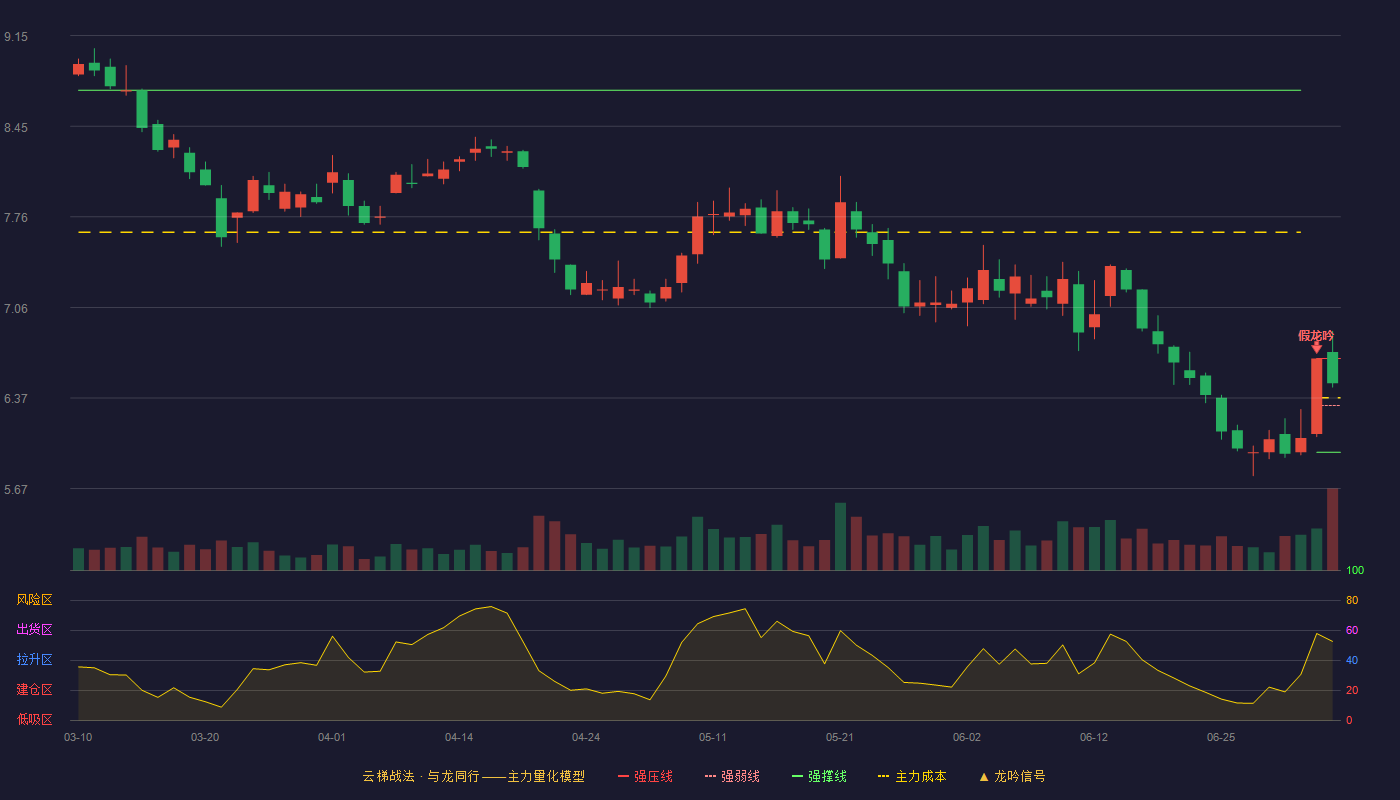Click the 05-11 date axis marker

[713, 737]
